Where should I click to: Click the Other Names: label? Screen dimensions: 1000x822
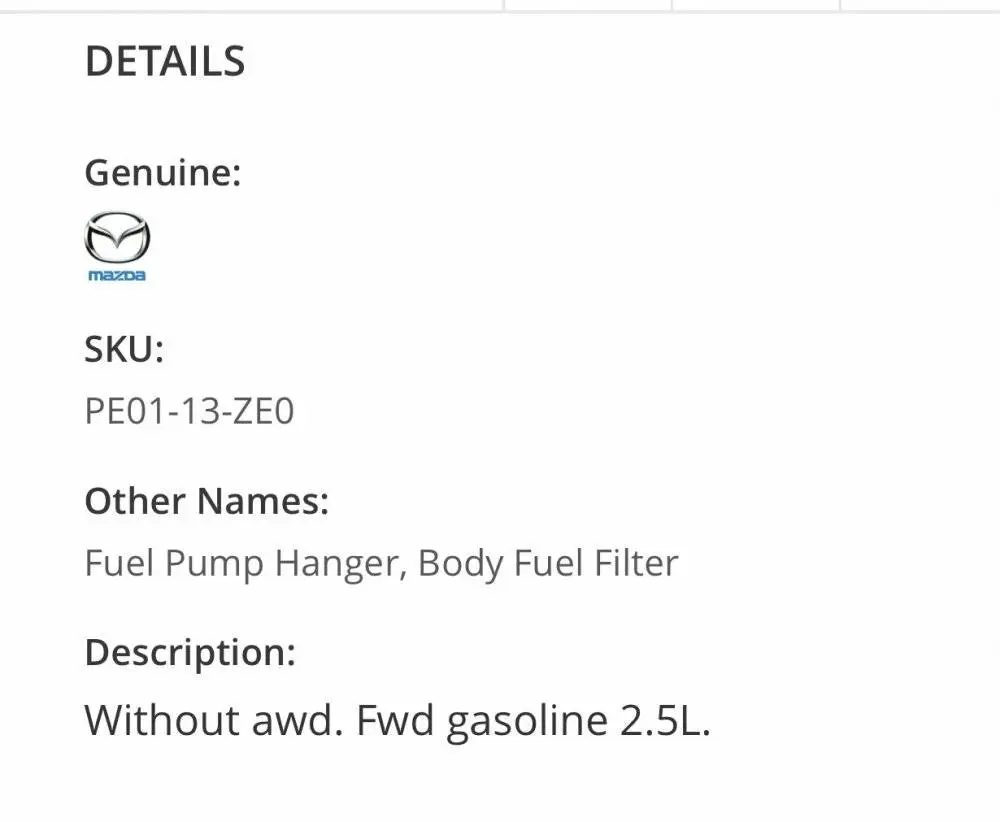coord(207,501)
